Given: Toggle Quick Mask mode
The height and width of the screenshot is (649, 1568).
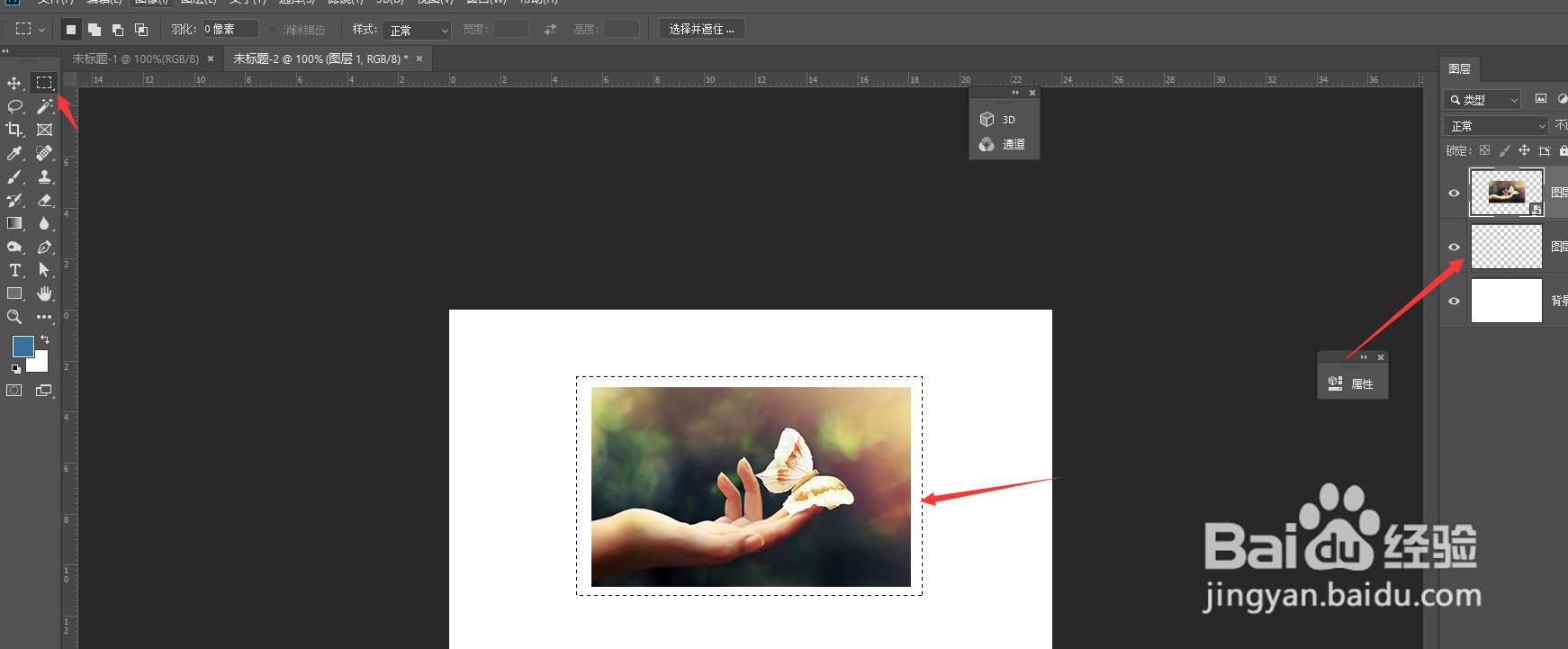Looking at the screenshot, I should (14, 391).
